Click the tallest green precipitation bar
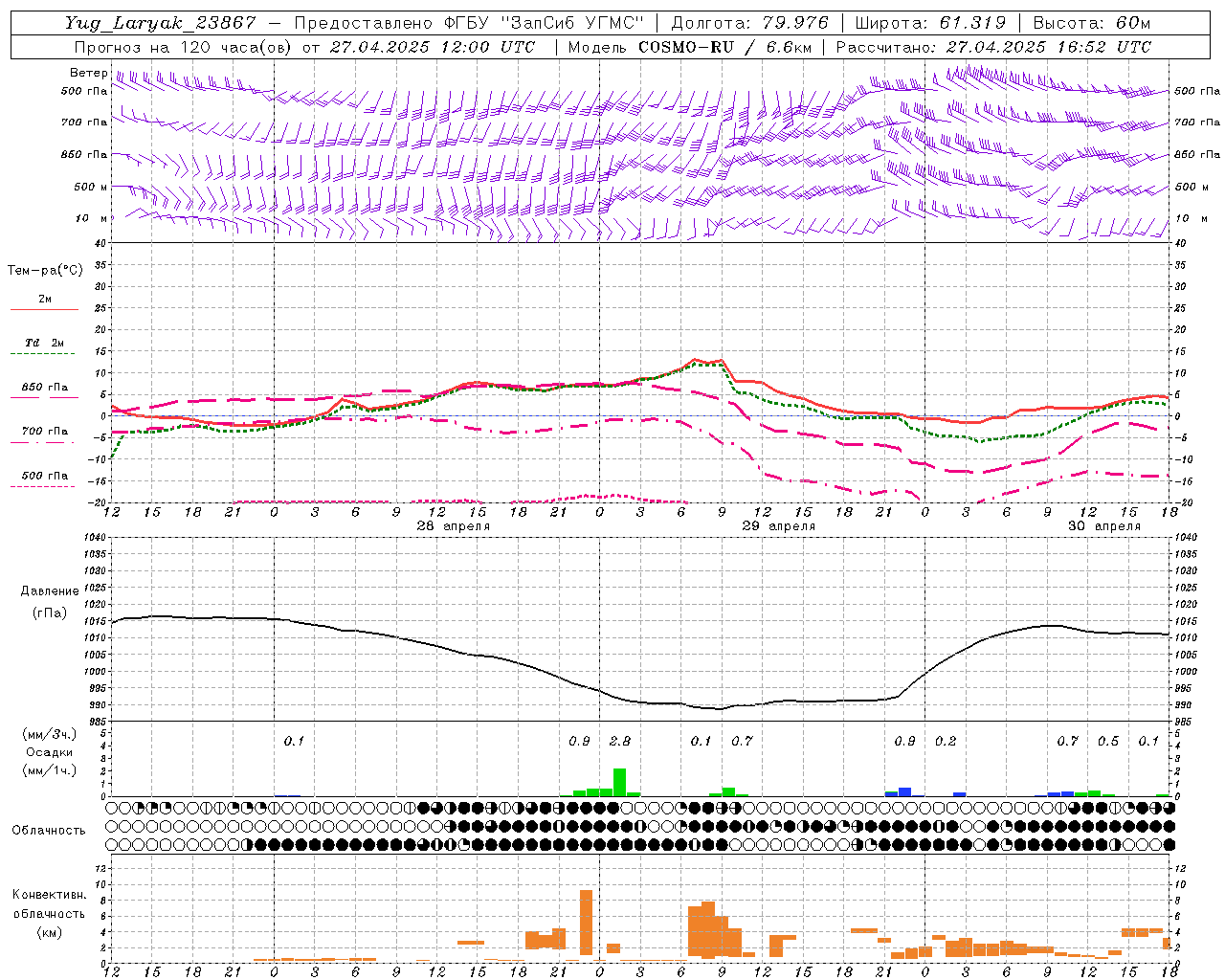The height and width of the screenshot is (980, 1225). (619, 782)
